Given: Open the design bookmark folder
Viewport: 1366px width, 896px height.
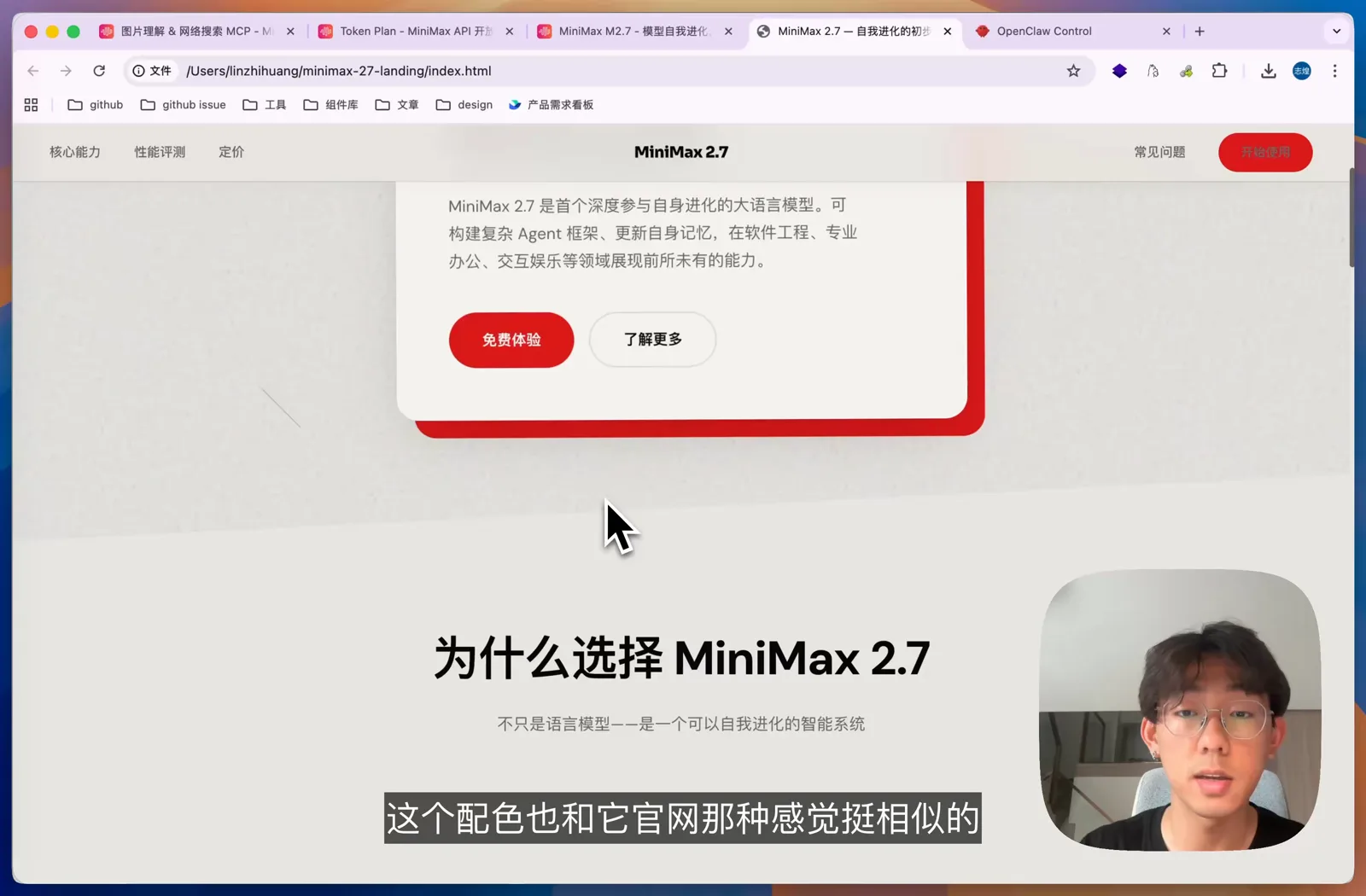Looking at the screenshot, I should click(x=464, y=105).
